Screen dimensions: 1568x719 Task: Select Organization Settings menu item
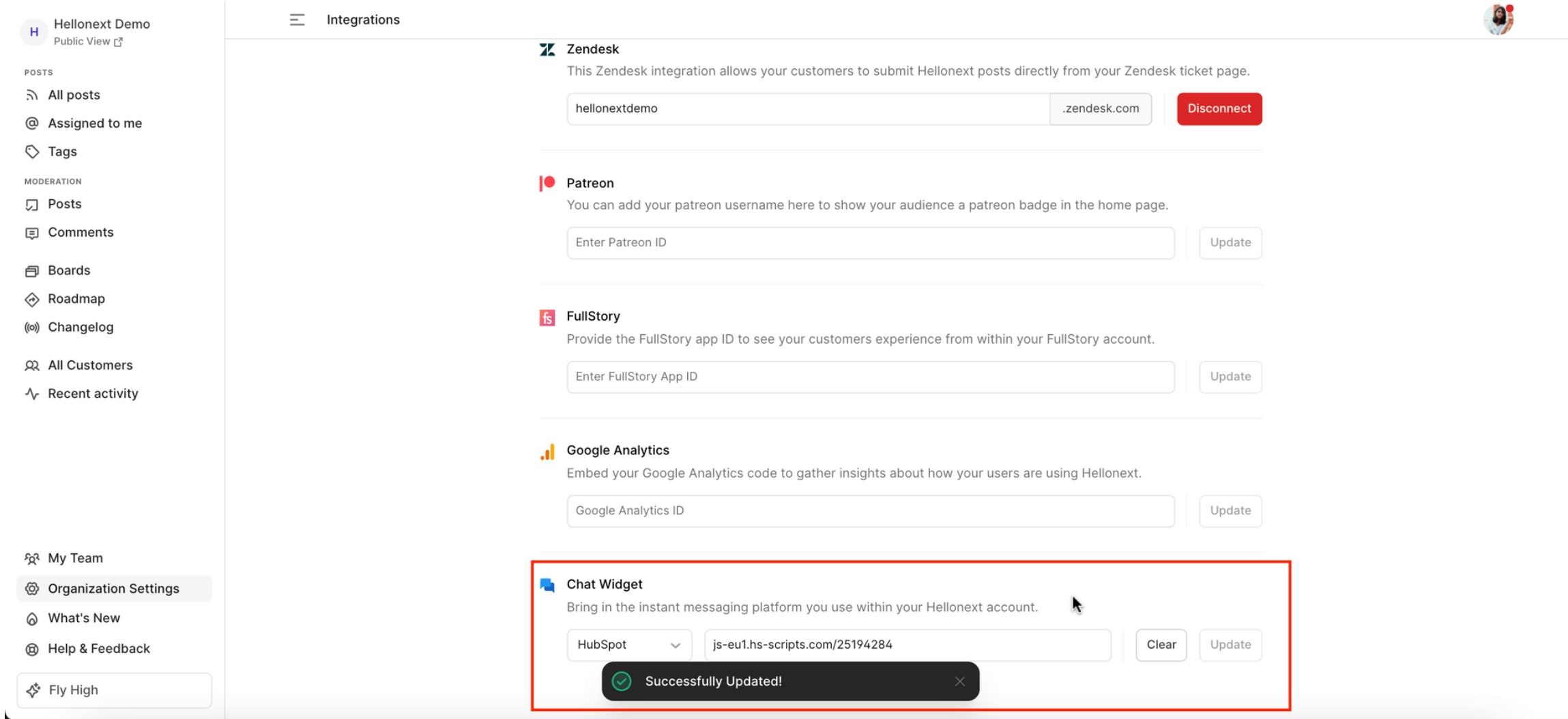tap(114, 589)
